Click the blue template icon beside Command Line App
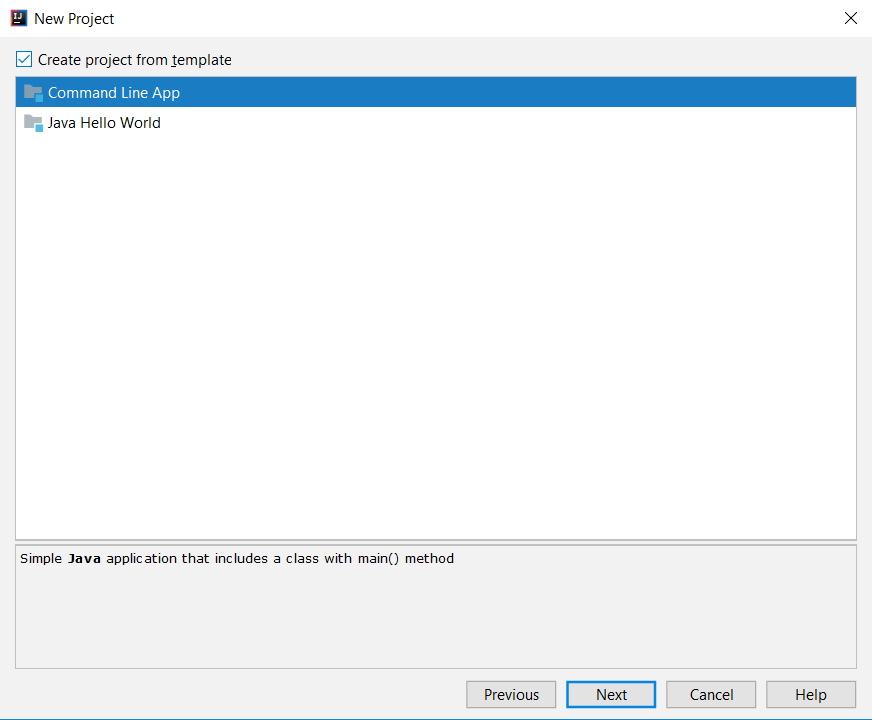The width and height of the screenshot is (872, 720). click(32, 92)
